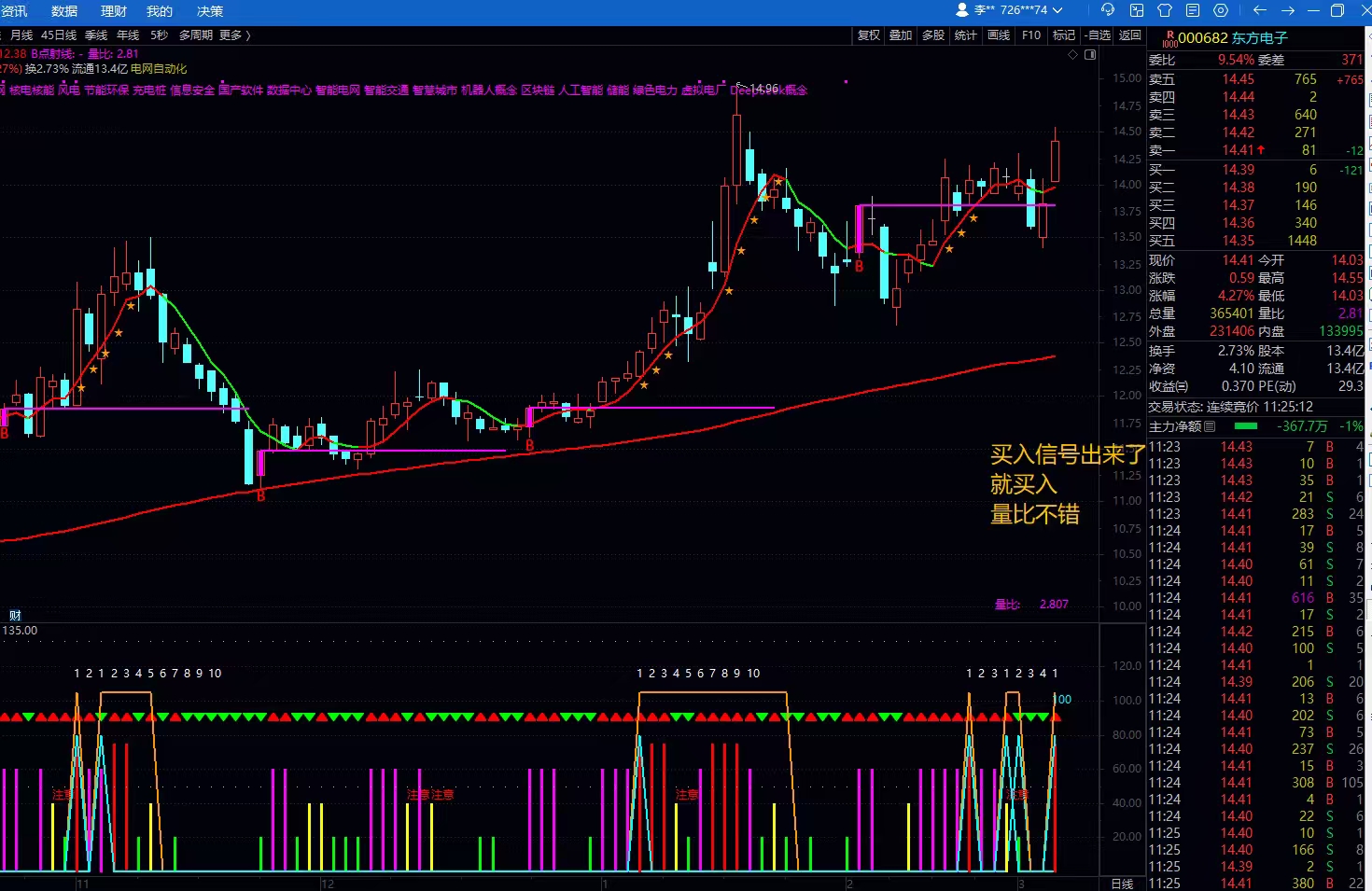This screenshot has height=891, width=1372.
Task: Open the 人工智能 concept tag
Action: (x=581, y=90)
